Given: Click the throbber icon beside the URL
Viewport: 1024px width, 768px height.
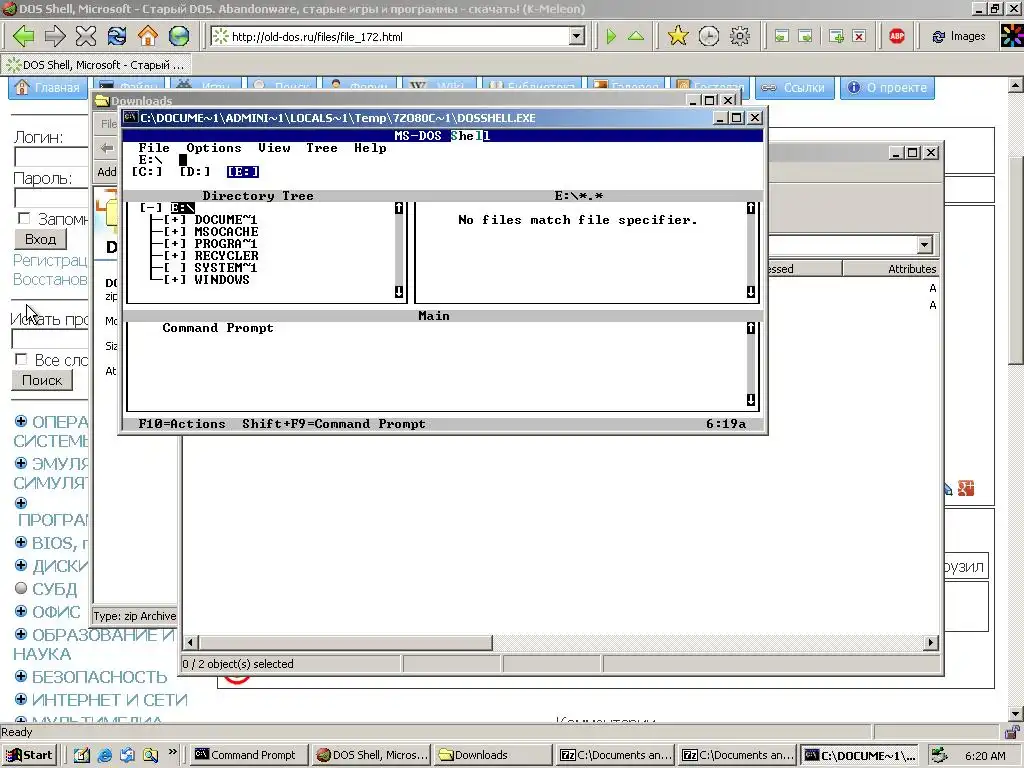Looking at the screenshot, I should coord(221,36).
